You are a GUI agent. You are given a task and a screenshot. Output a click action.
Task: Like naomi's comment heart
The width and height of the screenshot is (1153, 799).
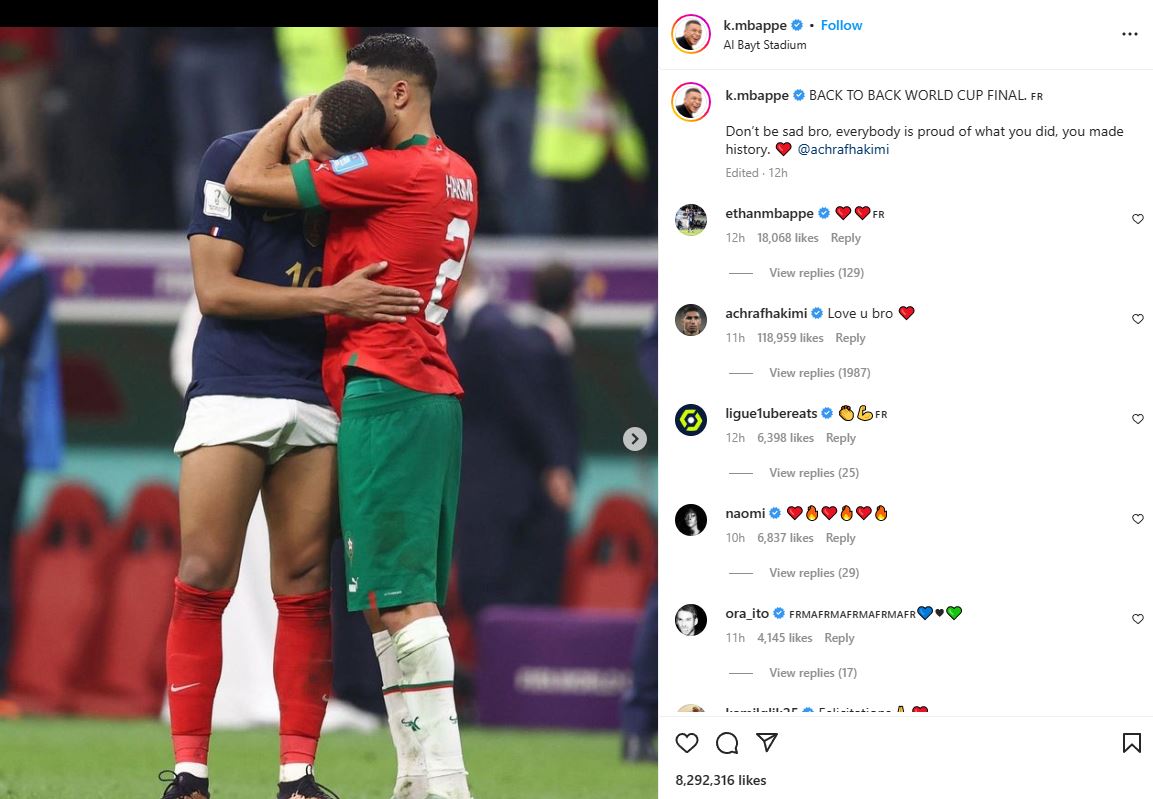[1138, 519]
